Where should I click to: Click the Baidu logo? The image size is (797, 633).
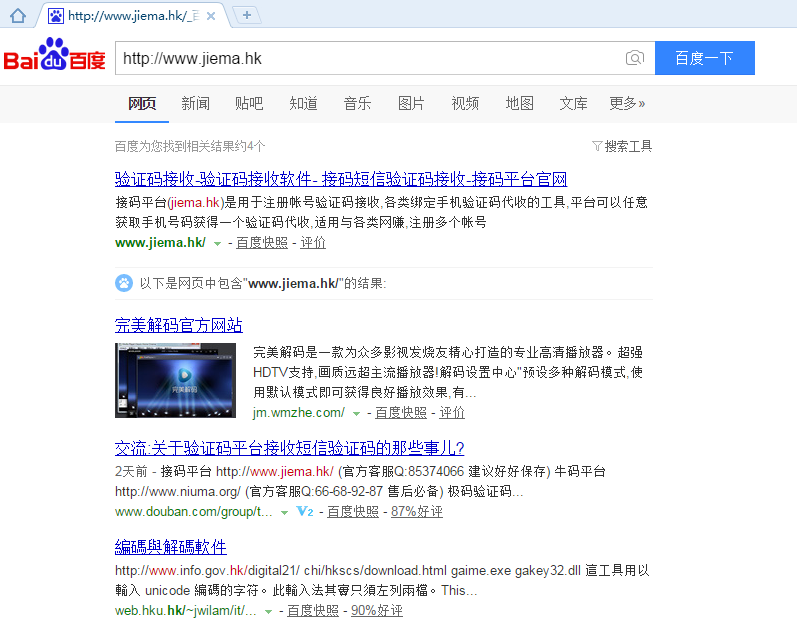pyautogui.click(x=54, y=54)
